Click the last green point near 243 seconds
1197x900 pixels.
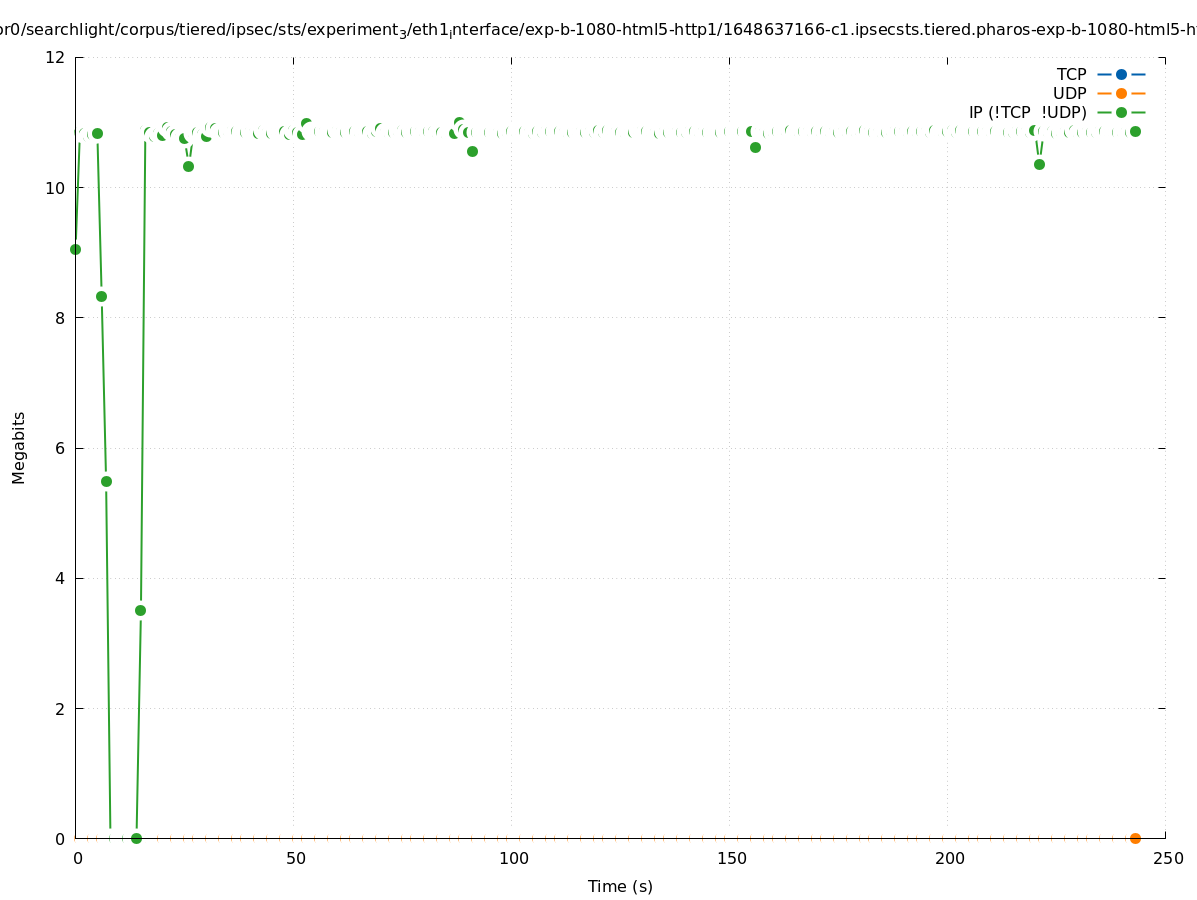[1135, 131]
